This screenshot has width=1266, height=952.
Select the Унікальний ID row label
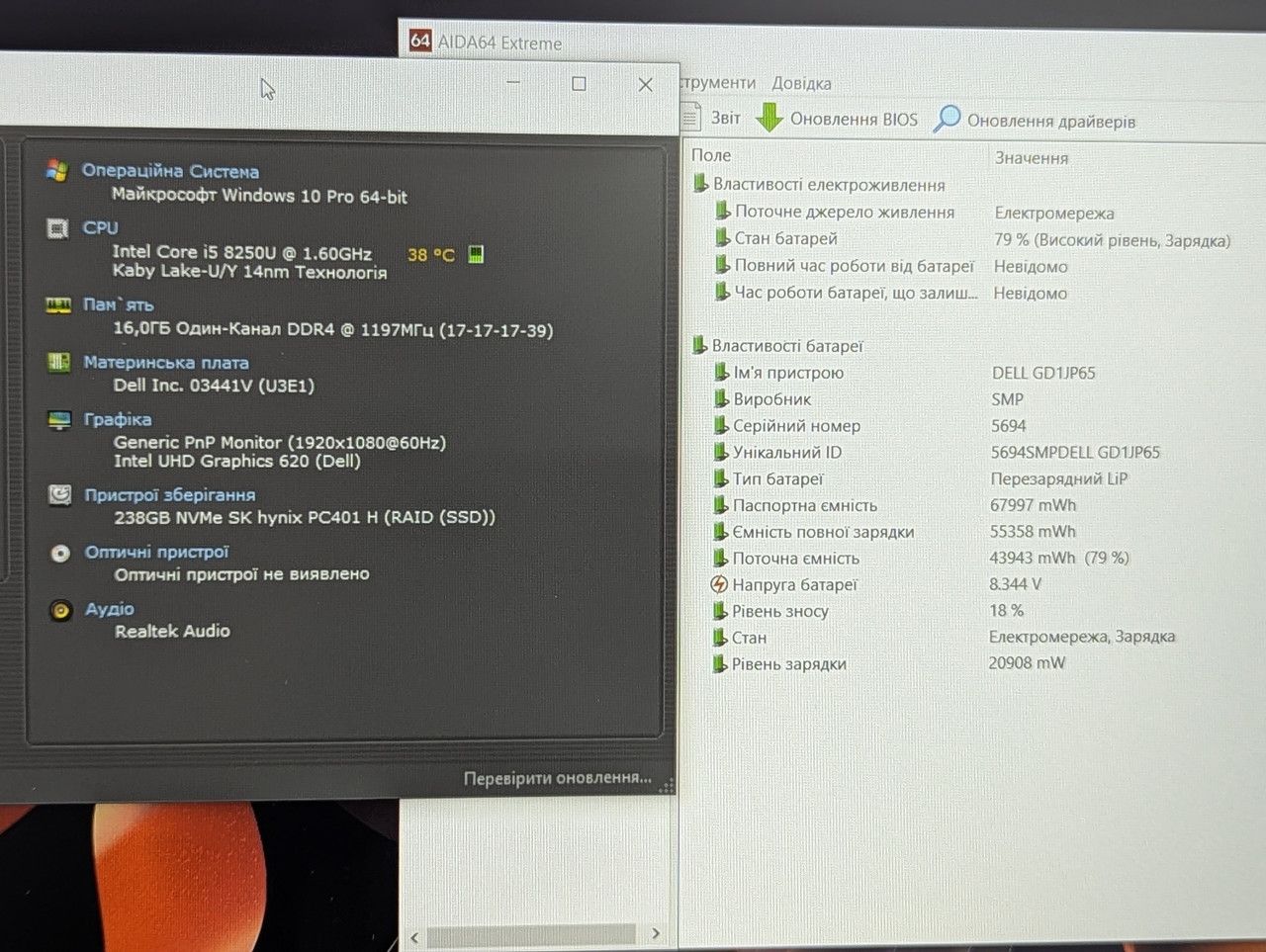[x=787, y=453]
